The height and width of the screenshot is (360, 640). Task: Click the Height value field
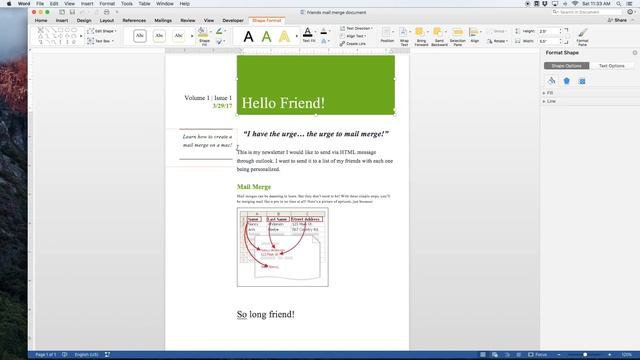click(x=549, y=31)
